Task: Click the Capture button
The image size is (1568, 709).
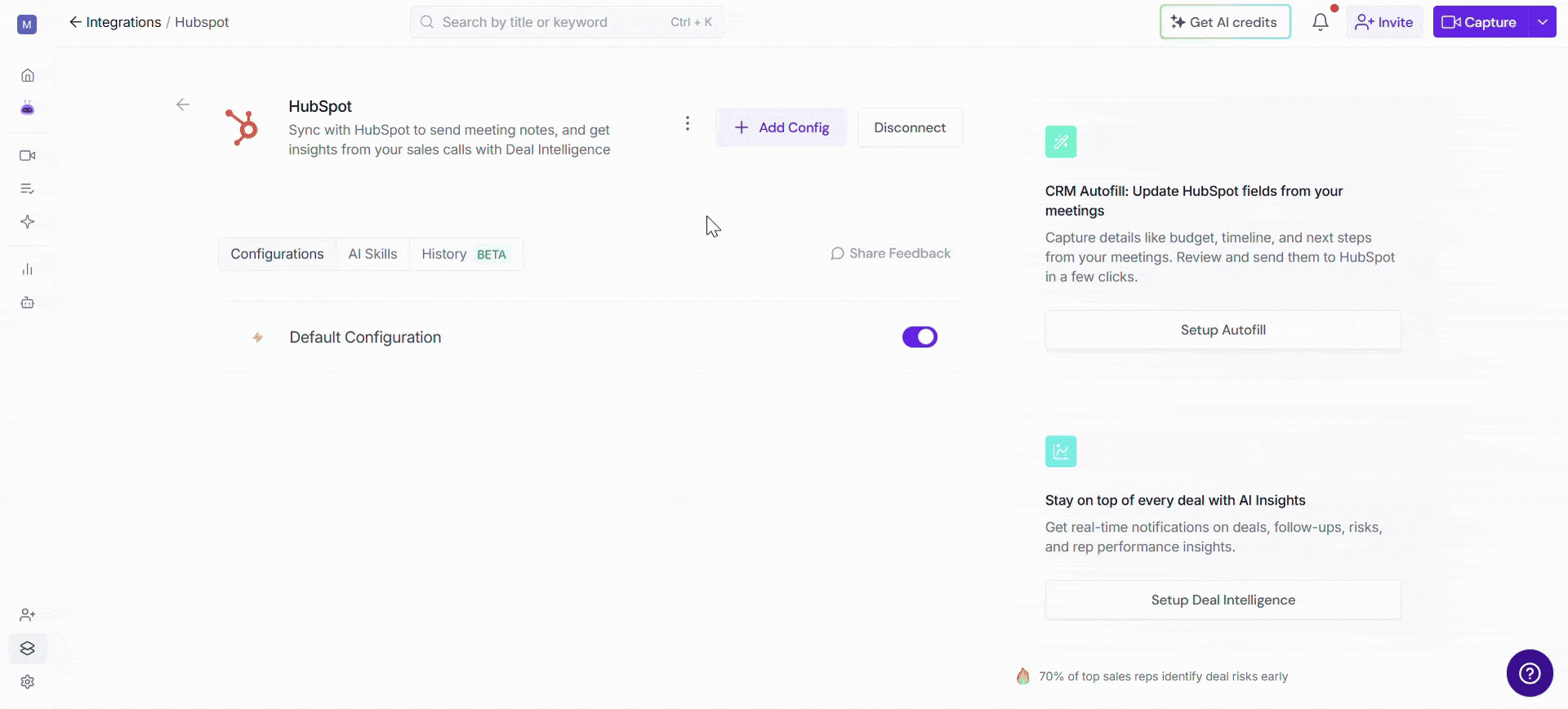Action: coord(1480,22)
